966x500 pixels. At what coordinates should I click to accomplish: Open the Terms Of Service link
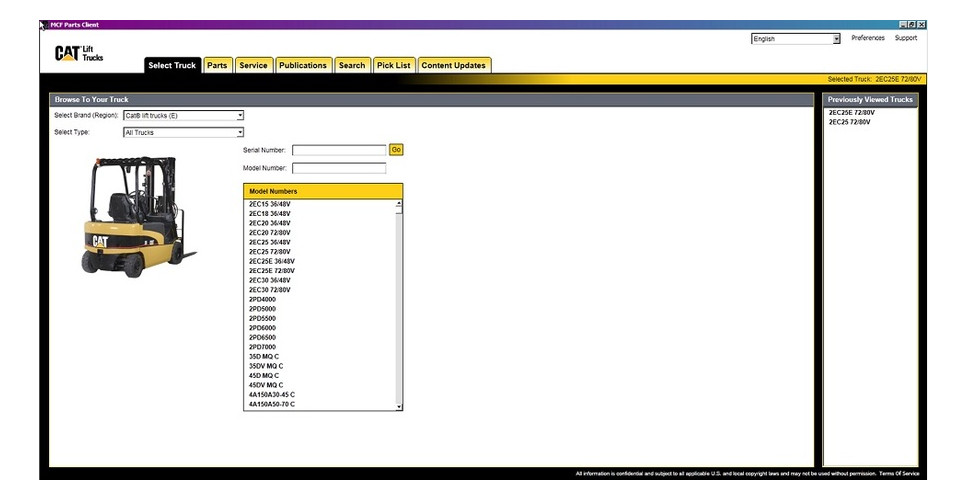coord(899,474)
